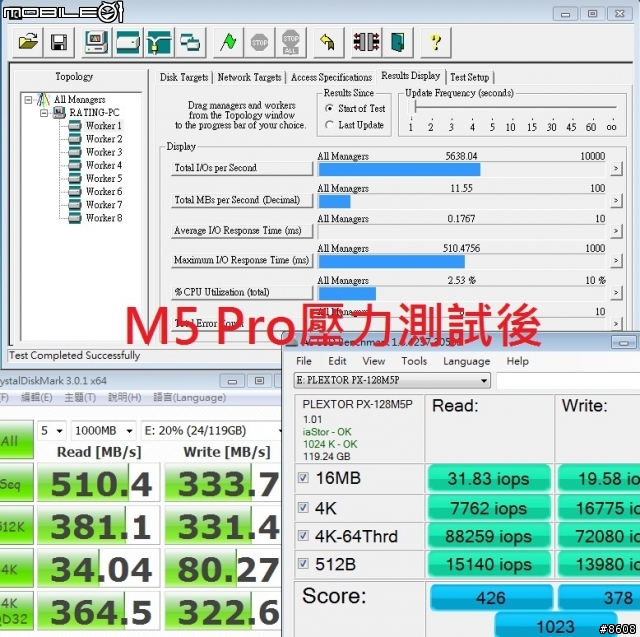Select Worker 6 in Topology tree
This screenshot has width=640, height=637.
pos(104,191)
